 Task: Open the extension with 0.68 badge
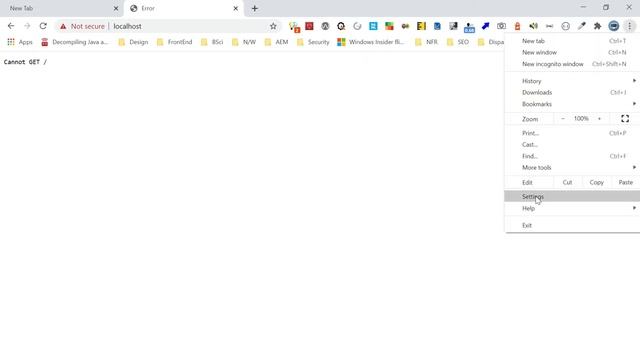[469, 27]
